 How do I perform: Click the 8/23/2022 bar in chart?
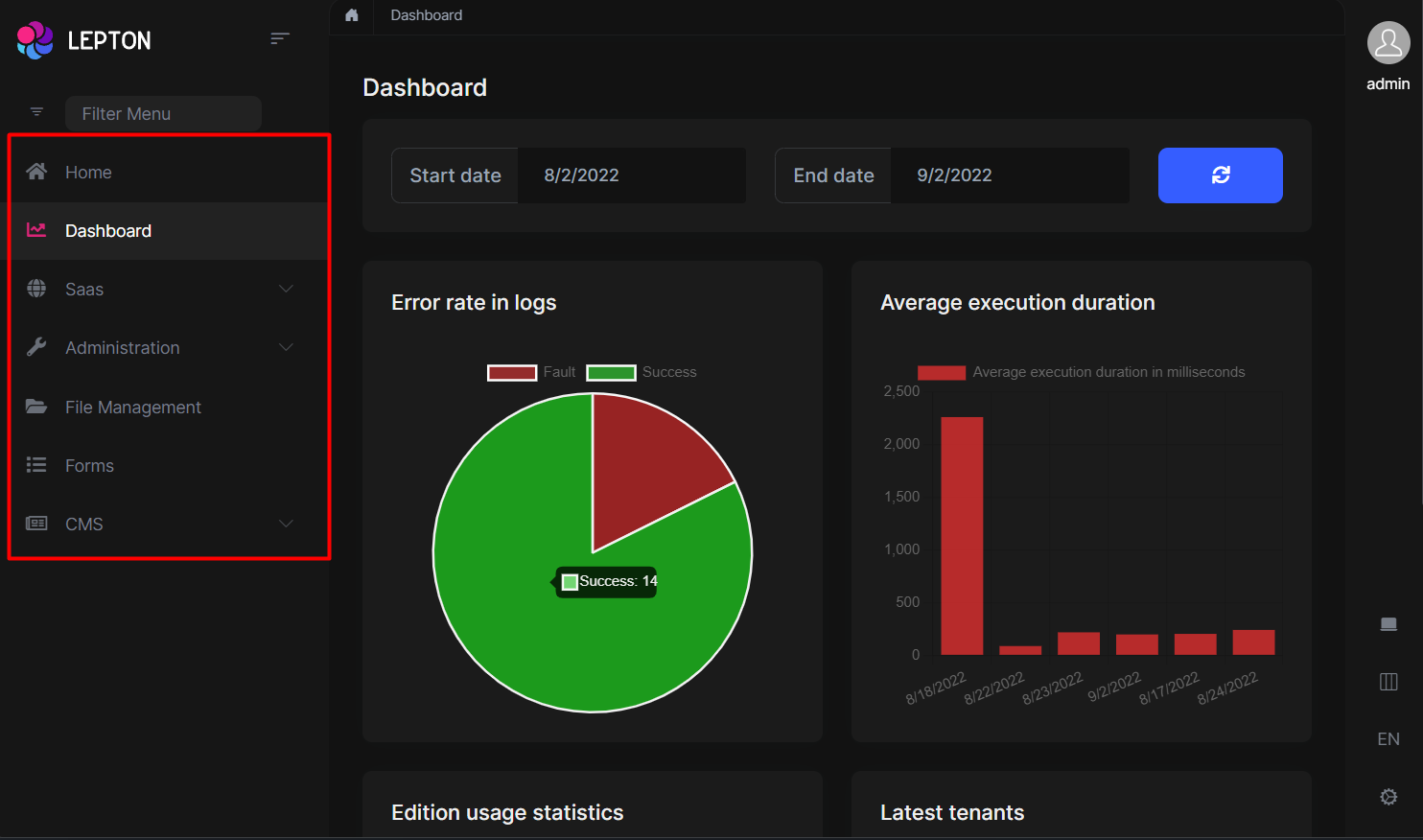(1079, 643)
